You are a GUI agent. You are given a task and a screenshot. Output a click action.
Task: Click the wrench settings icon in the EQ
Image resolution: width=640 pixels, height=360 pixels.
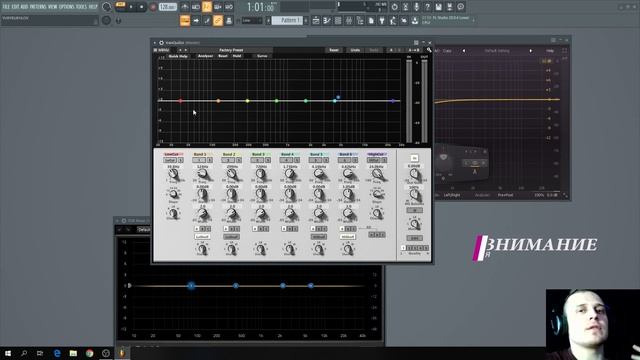[429, 50]
